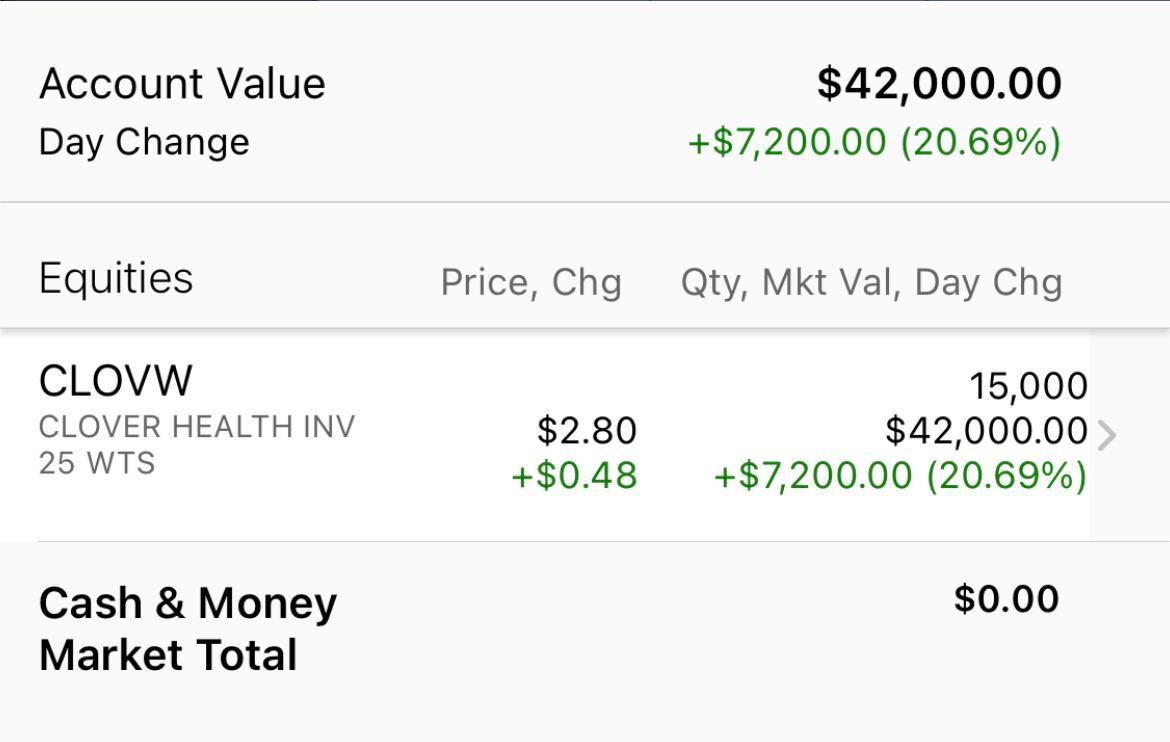Click the account value figure $42,000.00
The width and height of the screenshot is (1170, 742).
(938, 83)
